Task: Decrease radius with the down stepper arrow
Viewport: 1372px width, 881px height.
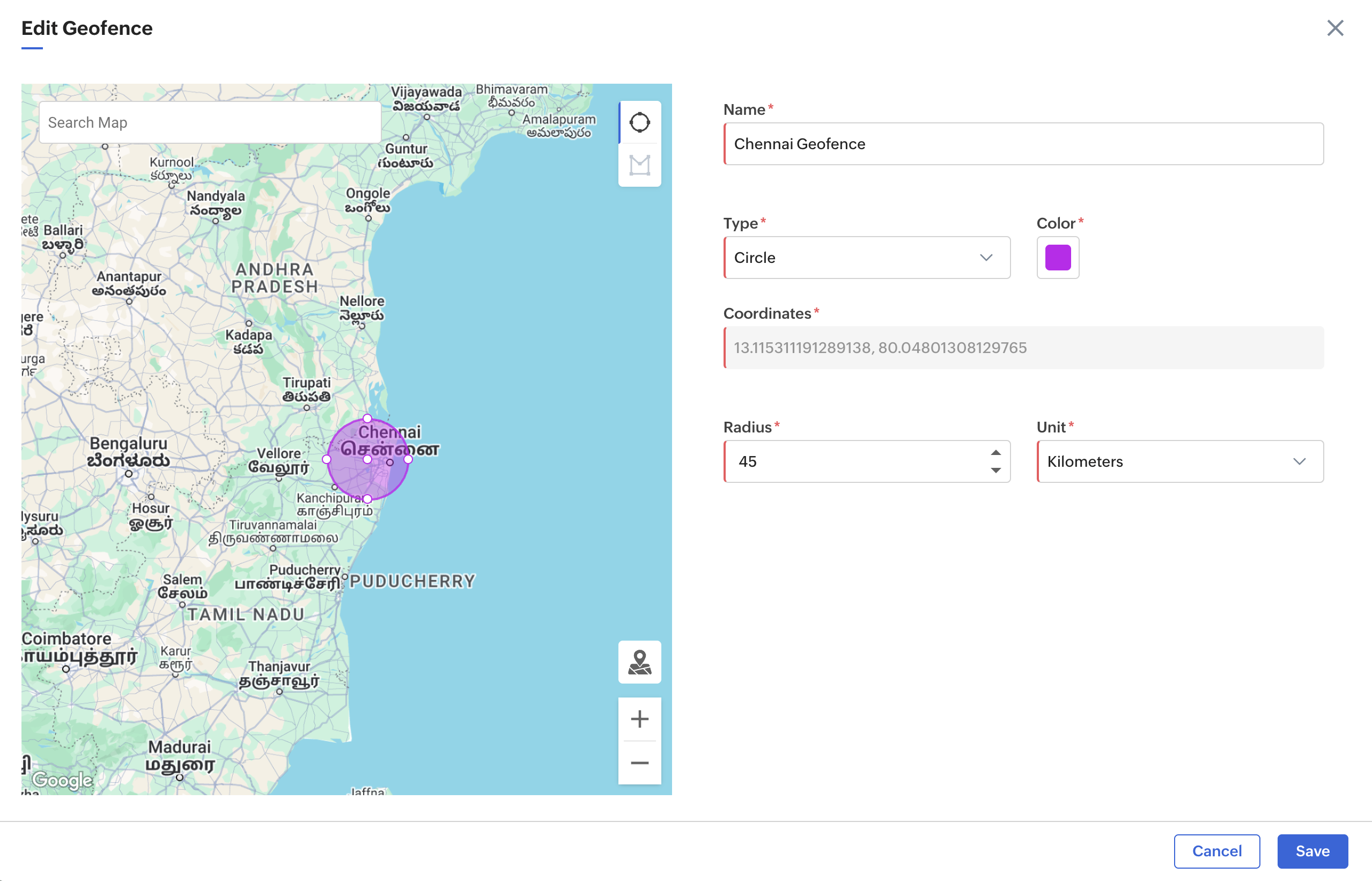Action: click(x=995, y=470)
